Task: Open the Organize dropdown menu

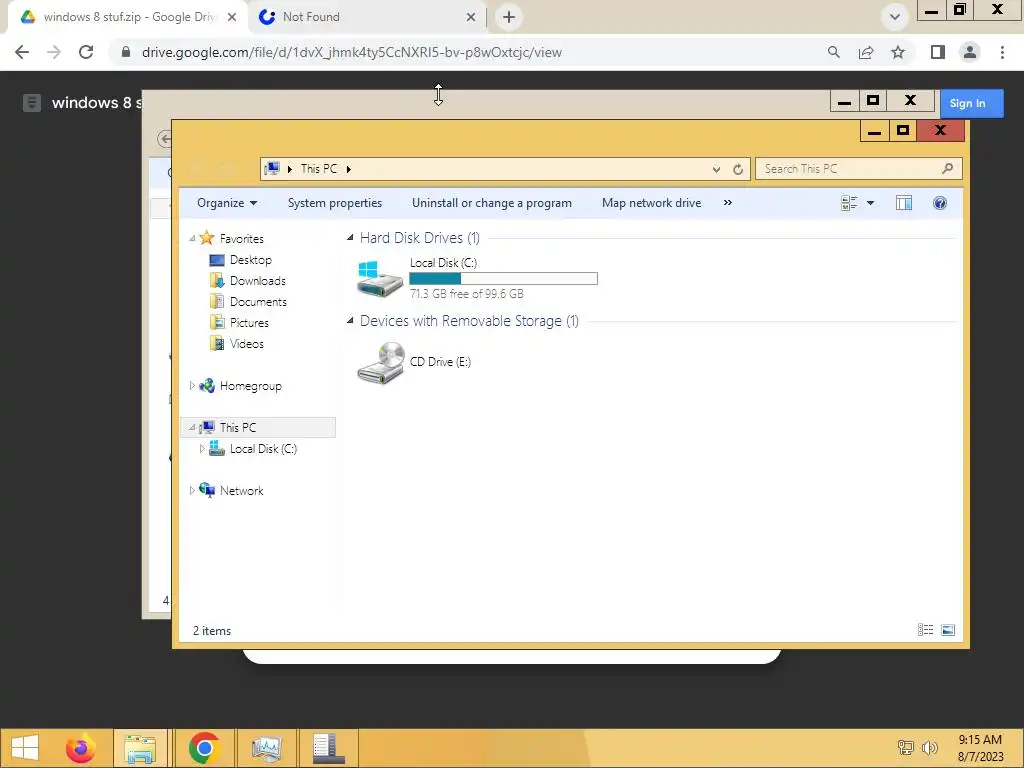Action: click(x=227, y=203)
